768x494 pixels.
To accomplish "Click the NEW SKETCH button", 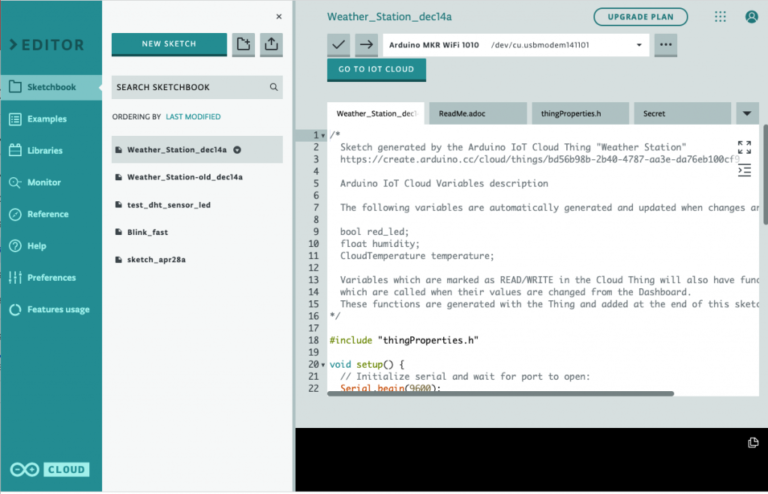I will click(x=169, y=44).
